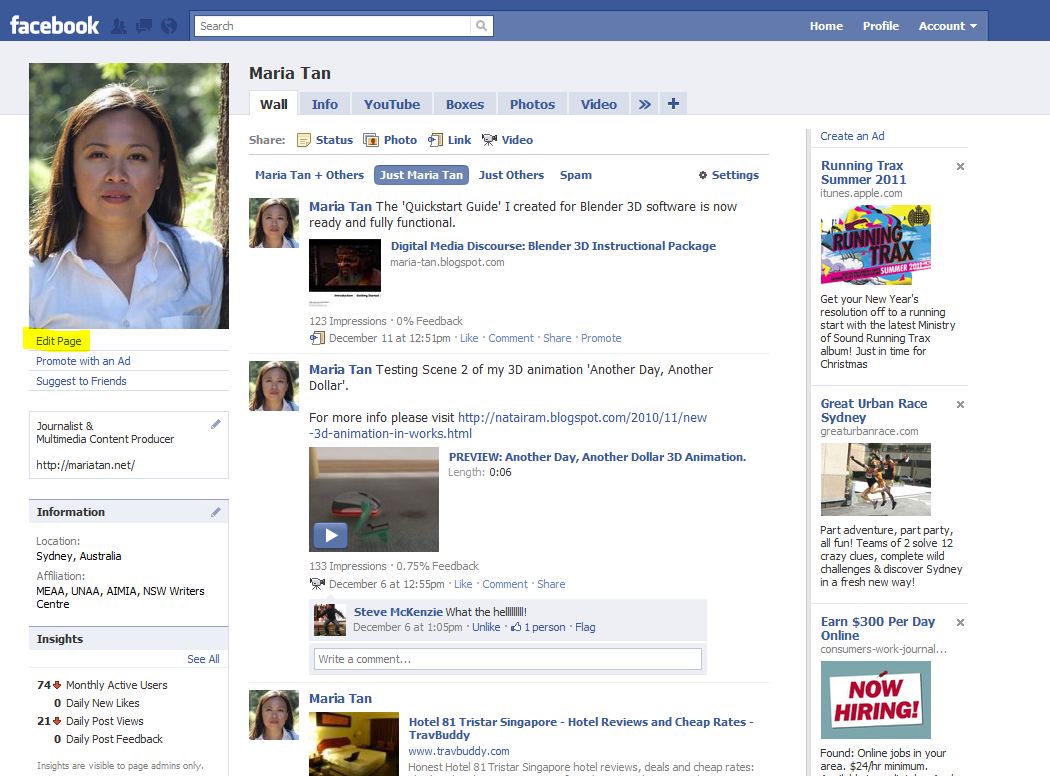Click the facebook logo
This screenshot has width=1050, height=776.
(x=54, y=25)
